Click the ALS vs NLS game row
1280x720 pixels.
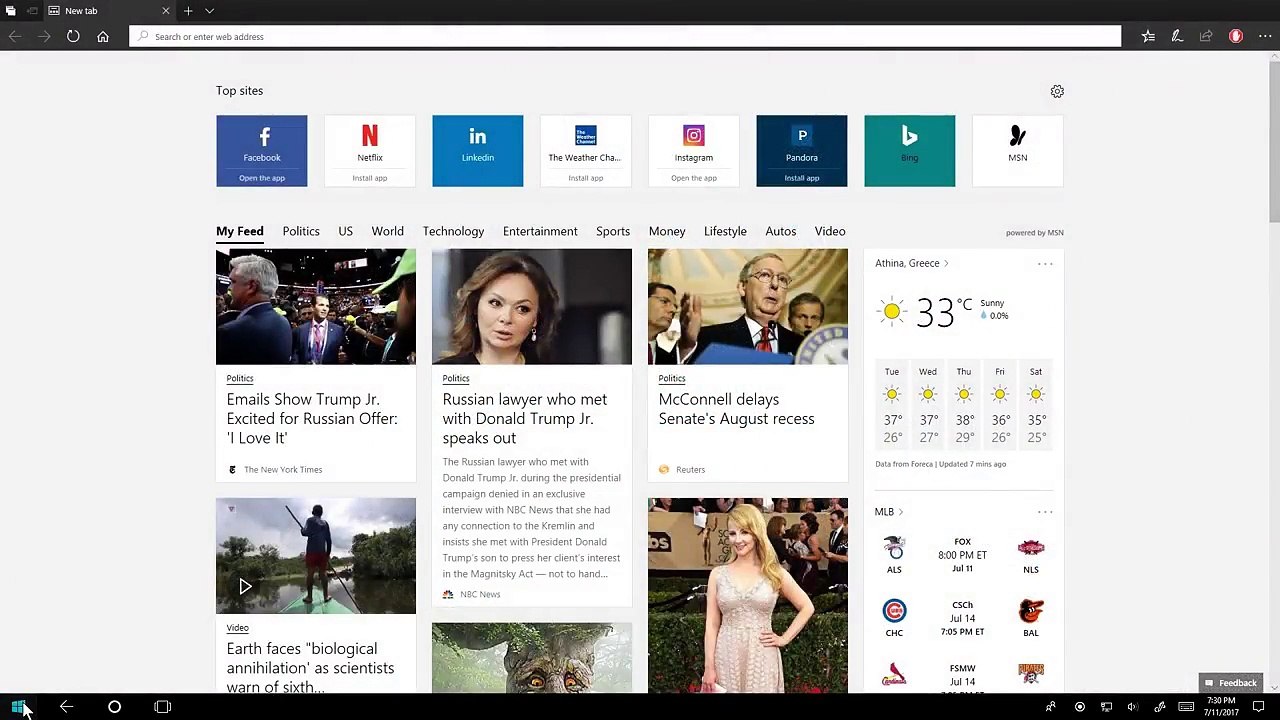(963, 555)
